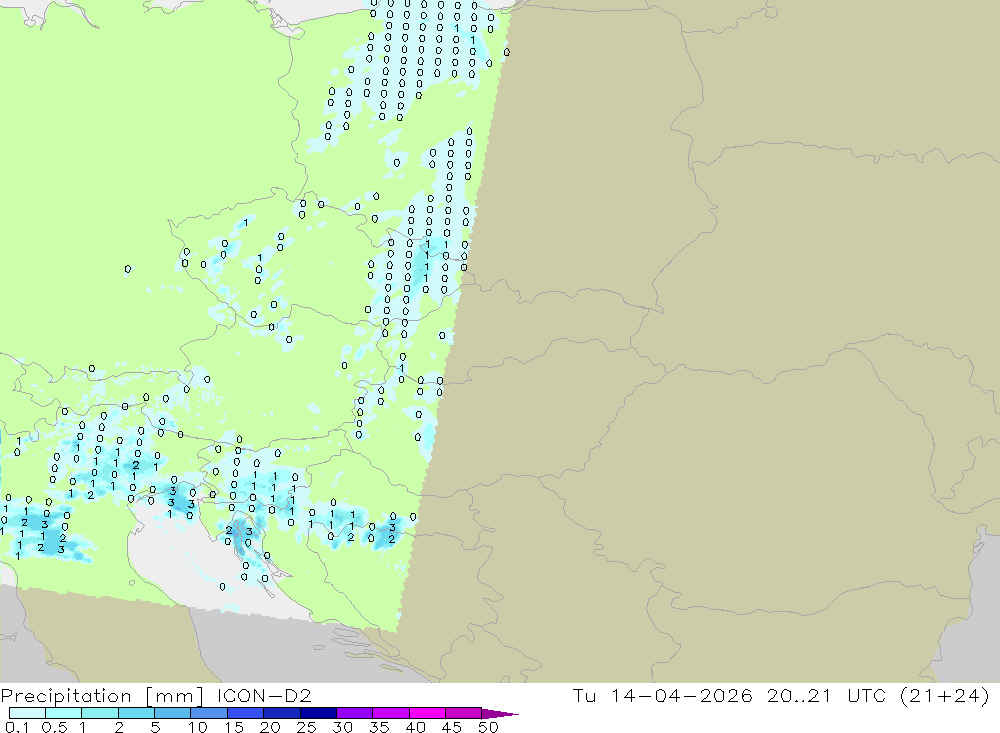Viewport: 1000px width, 733px height.
Task: Choose the 25–30 mm legend color swatch
Action: coord(318,713)
